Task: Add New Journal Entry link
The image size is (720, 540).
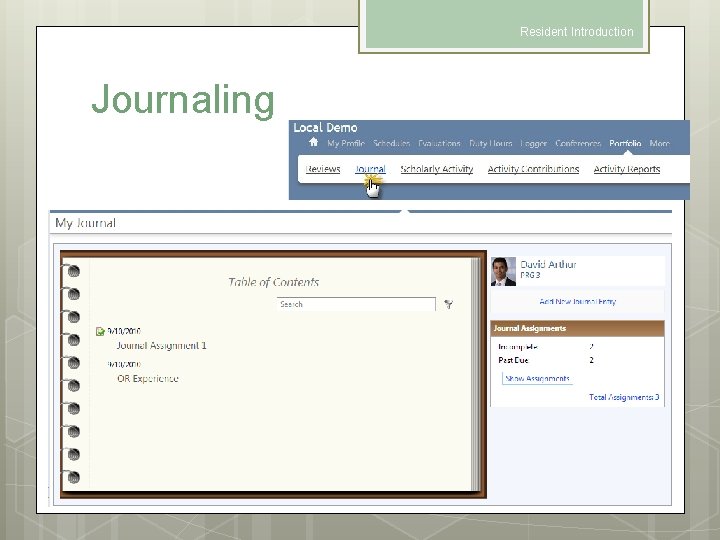Action: [578, 301]
